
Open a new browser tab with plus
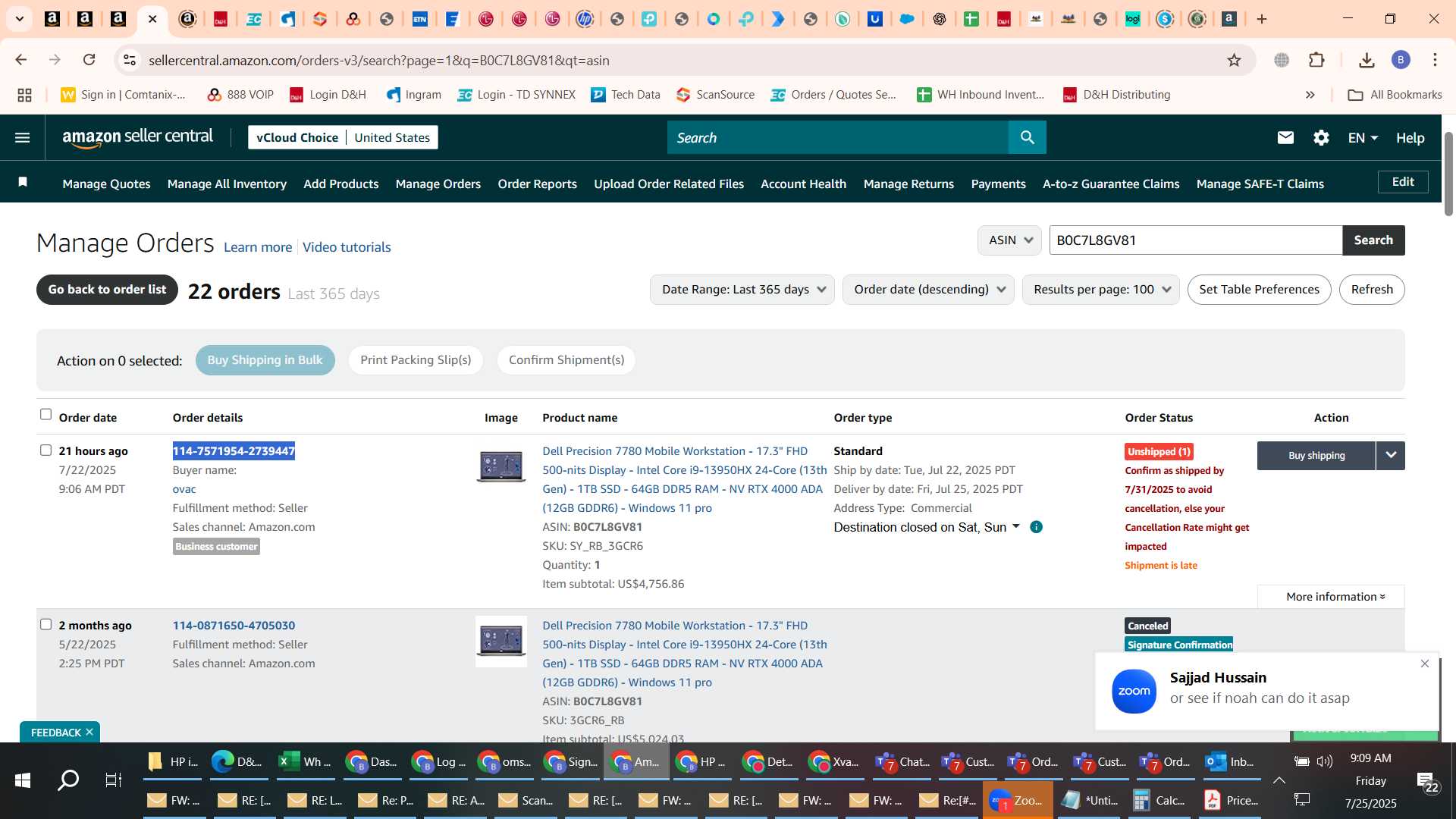[1262, 19]
